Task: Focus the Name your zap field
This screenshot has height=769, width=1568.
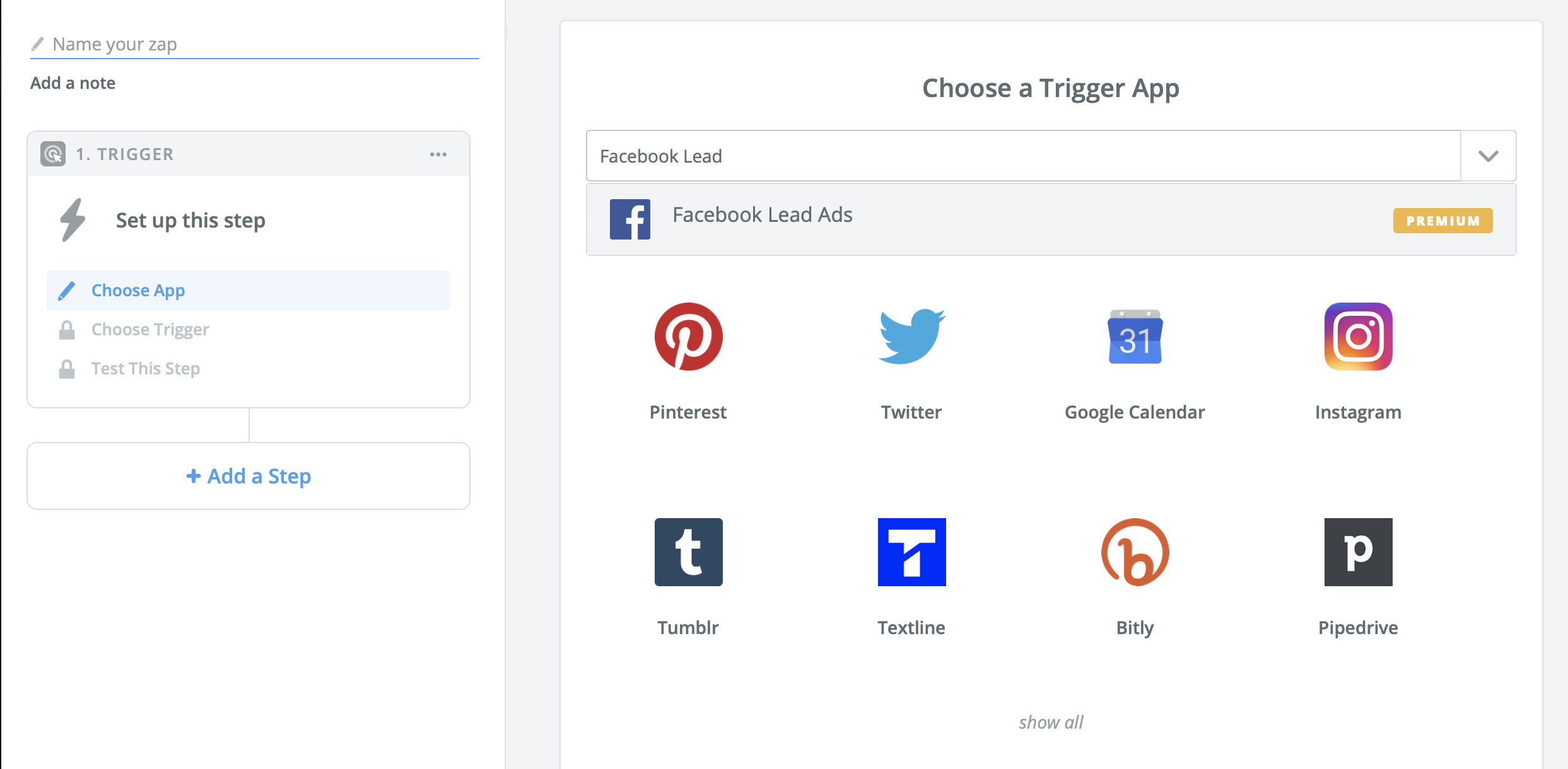Action: pyautogui.click(x=259, y=44)
